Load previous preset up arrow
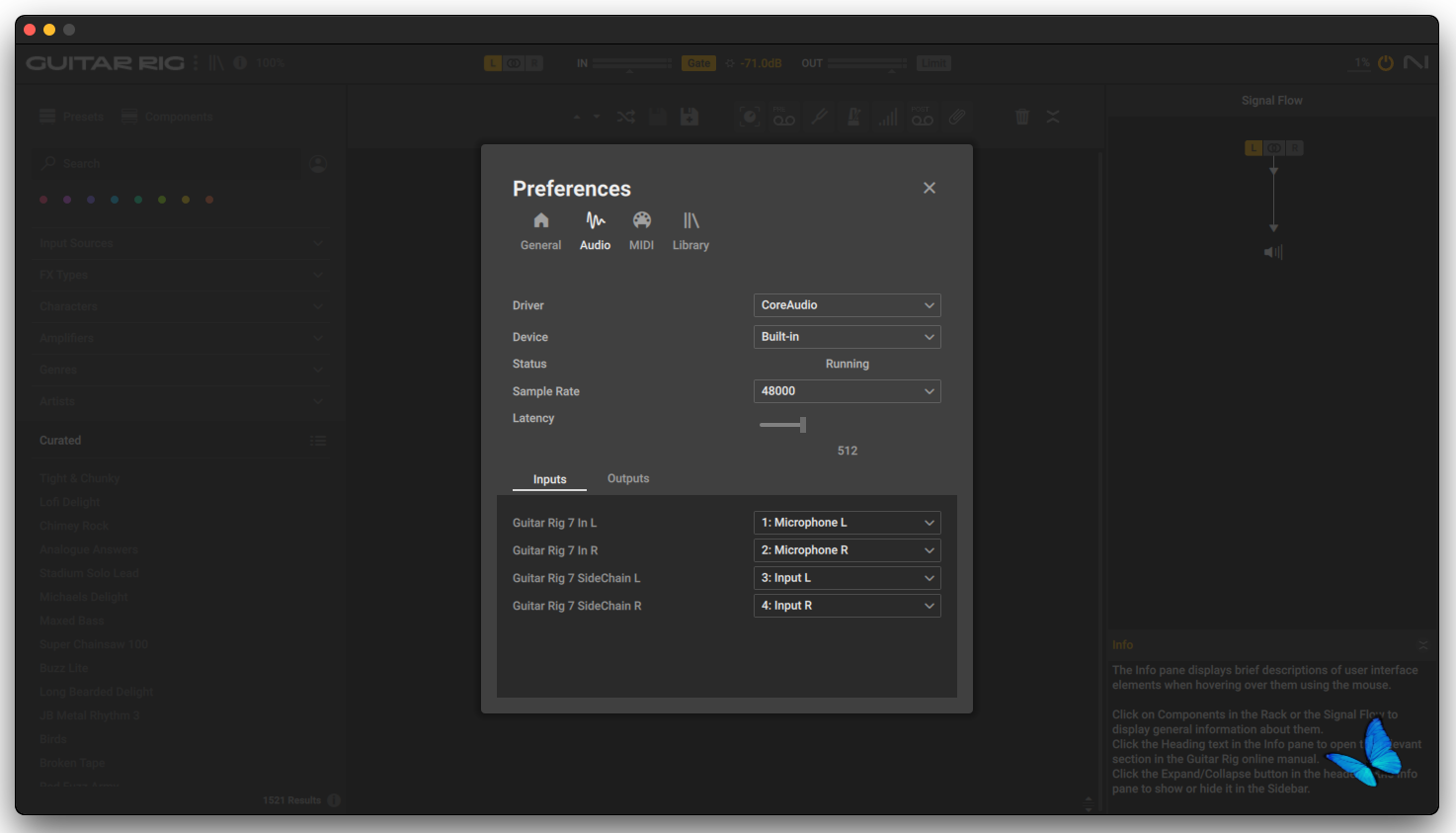Screen dimensions: 1456x833 [577, 117]
